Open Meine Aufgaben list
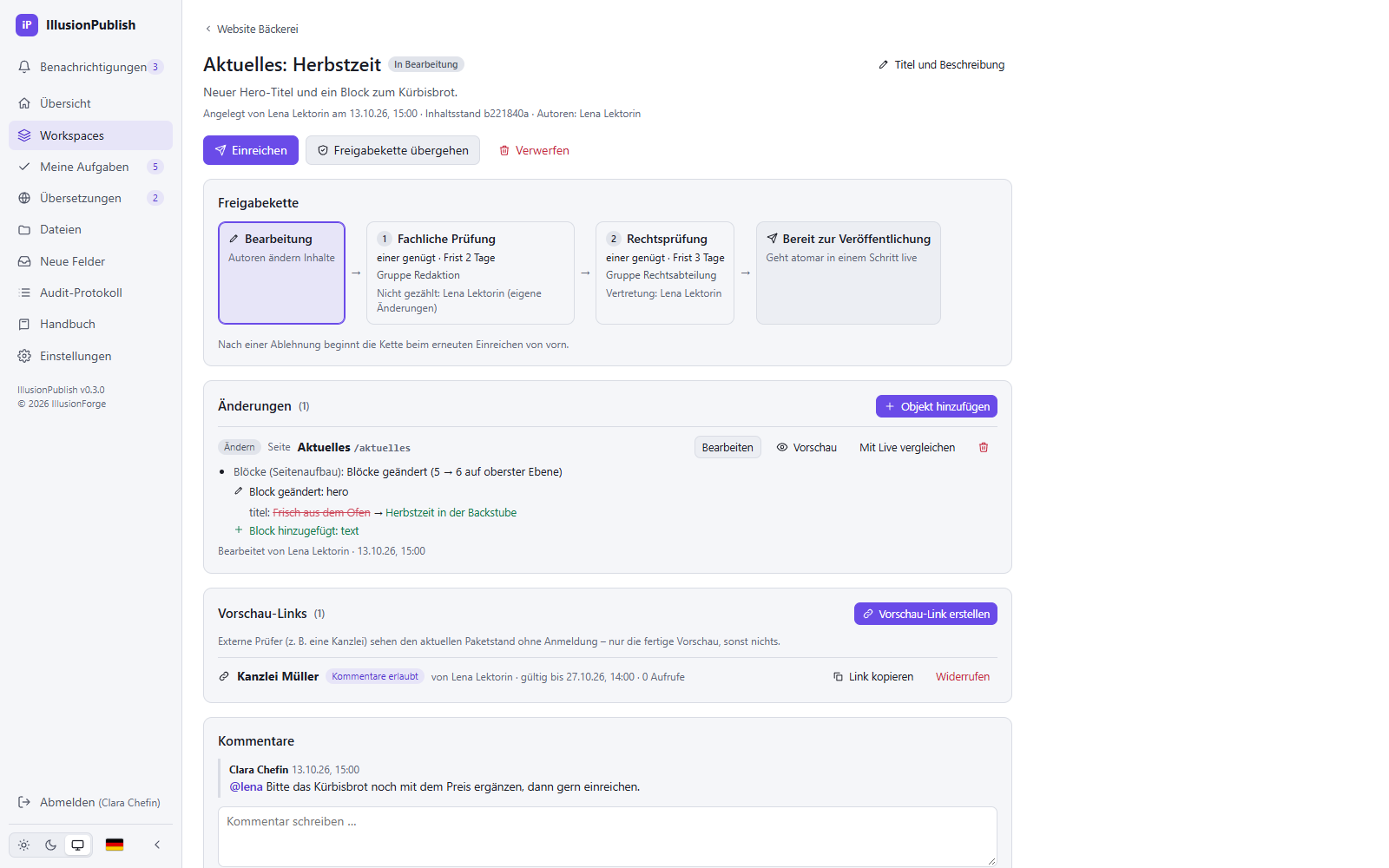 [x=90, y=167]
